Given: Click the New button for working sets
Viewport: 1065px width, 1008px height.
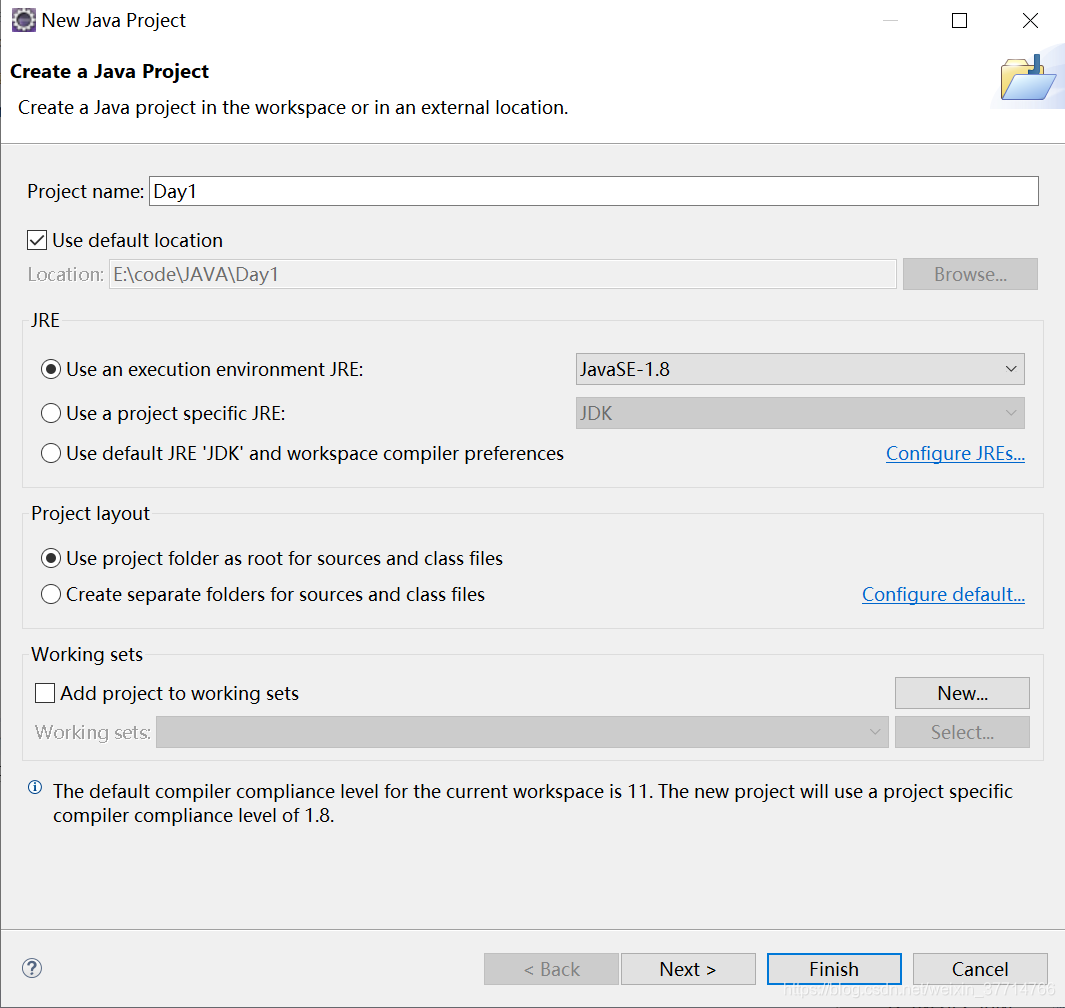Looking at the screenshot, I should 961,692.
